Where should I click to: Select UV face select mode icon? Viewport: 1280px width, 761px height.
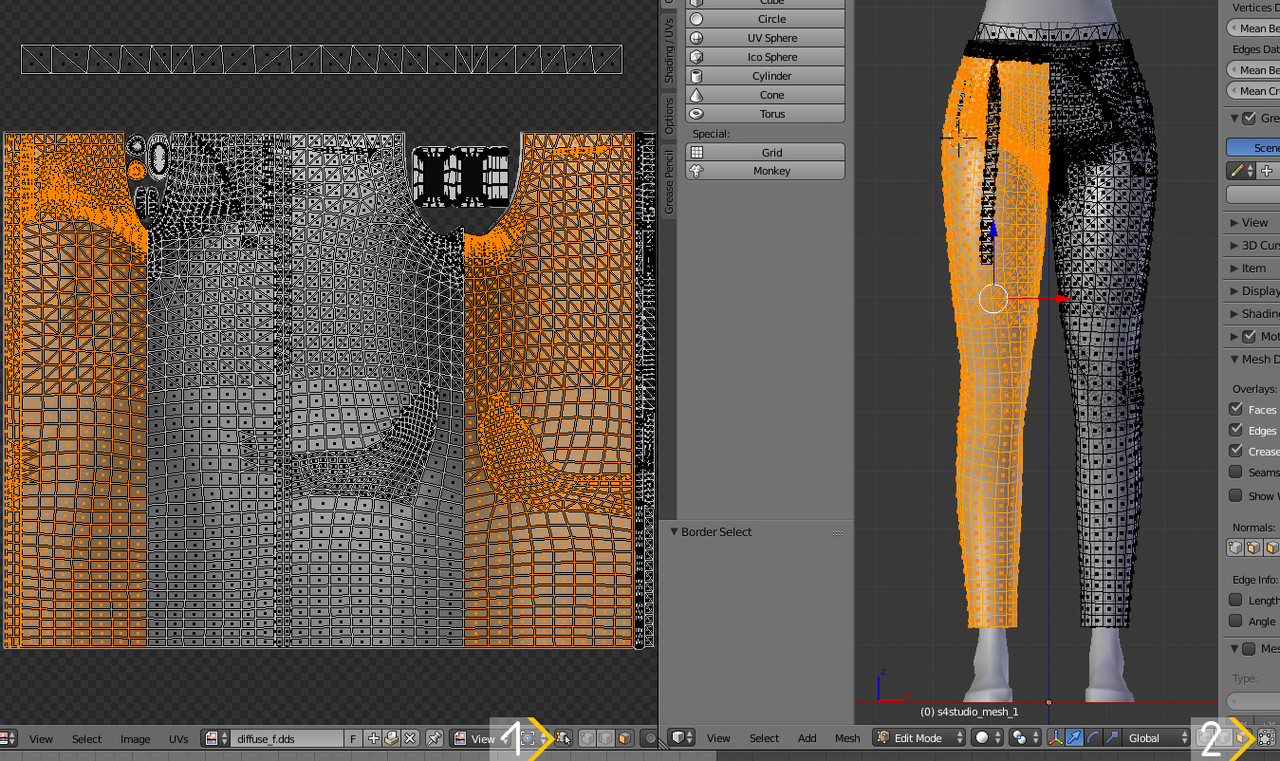coord(625,739)
